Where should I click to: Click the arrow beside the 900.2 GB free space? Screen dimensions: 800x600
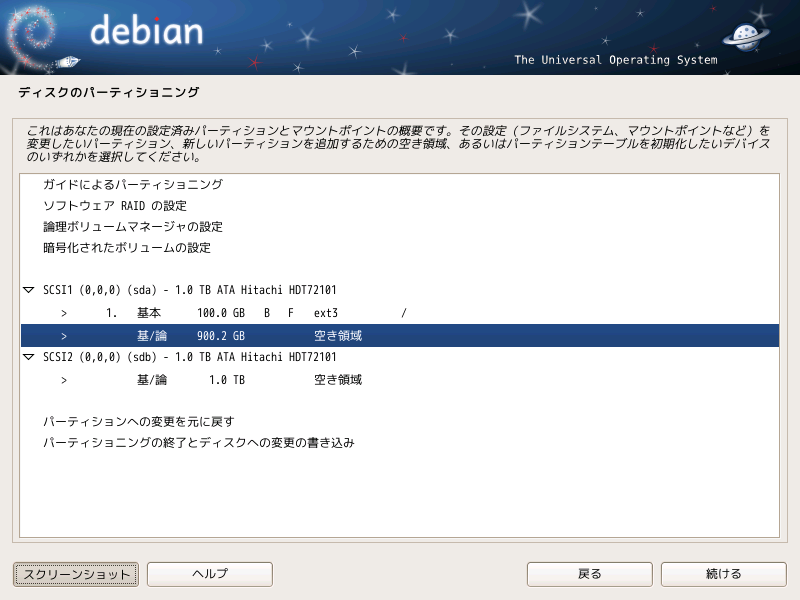tap(64, 336)
